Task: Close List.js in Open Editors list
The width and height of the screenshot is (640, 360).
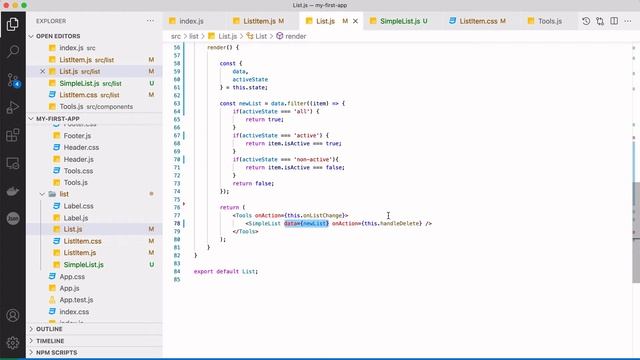Action: (x=42, y=71)
